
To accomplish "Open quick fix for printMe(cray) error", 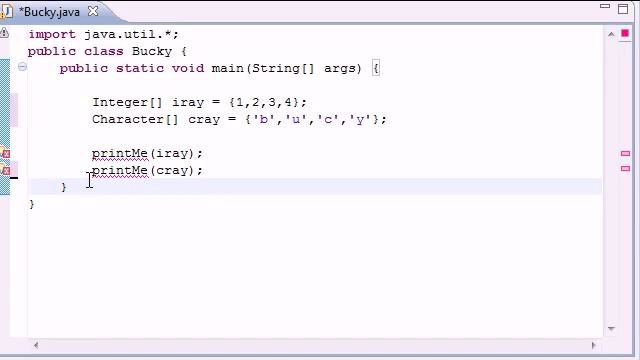I will coord(5,170).
